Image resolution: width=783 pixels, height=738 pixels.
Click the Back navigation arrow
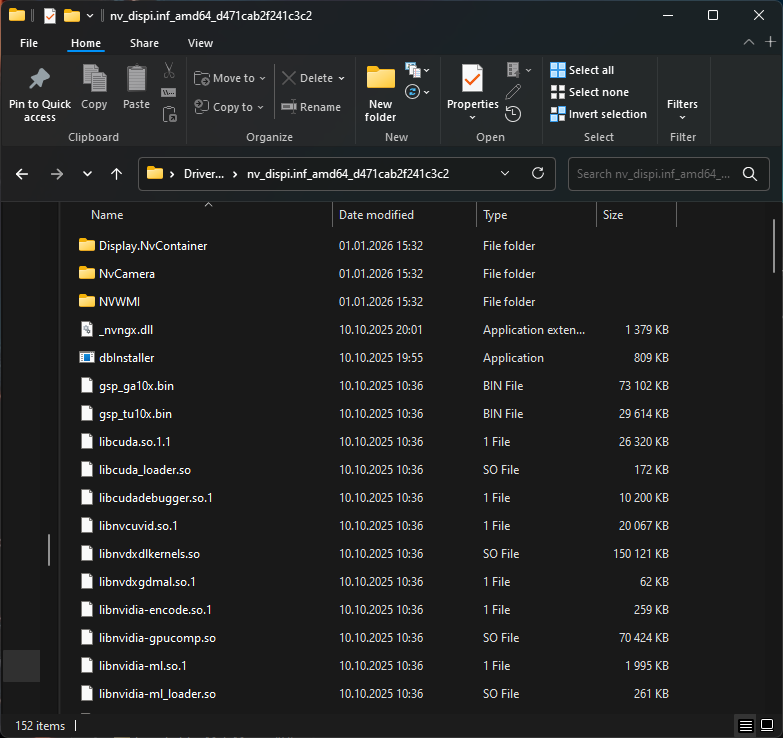pos(21,174)
